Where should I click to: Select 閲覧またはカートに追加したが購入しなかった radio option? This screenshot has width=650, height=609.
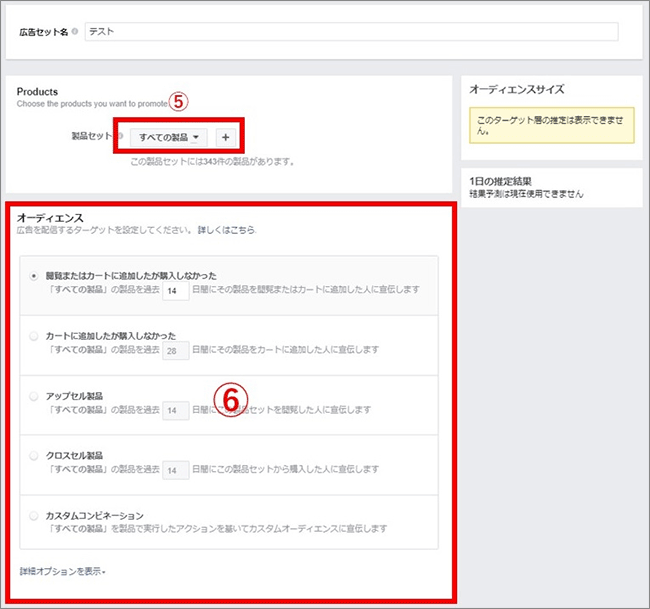[x=35, y=276]
